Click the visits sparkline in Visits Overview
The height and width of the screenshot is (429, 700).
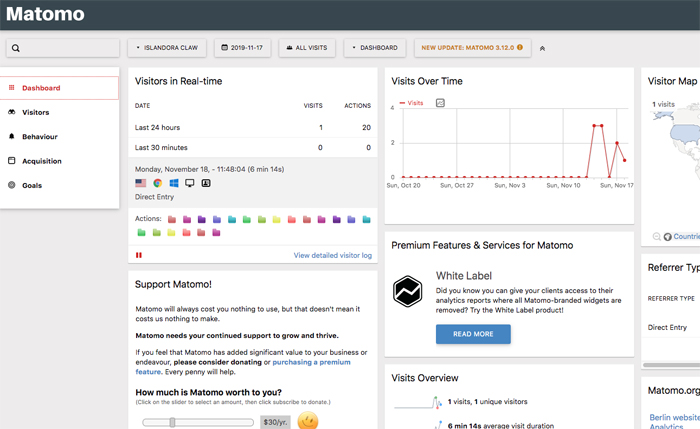pos(418,402)
